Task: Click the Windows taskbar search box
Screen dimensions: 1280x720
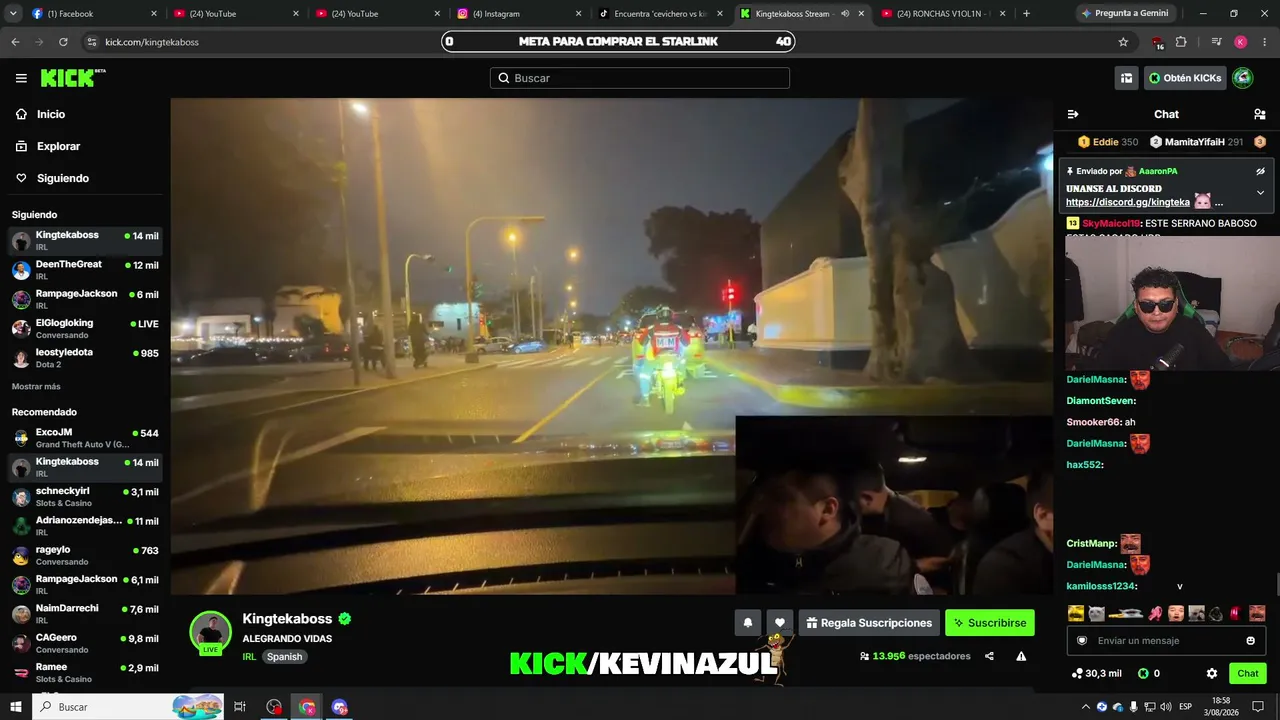Action: tap(128, 707)
